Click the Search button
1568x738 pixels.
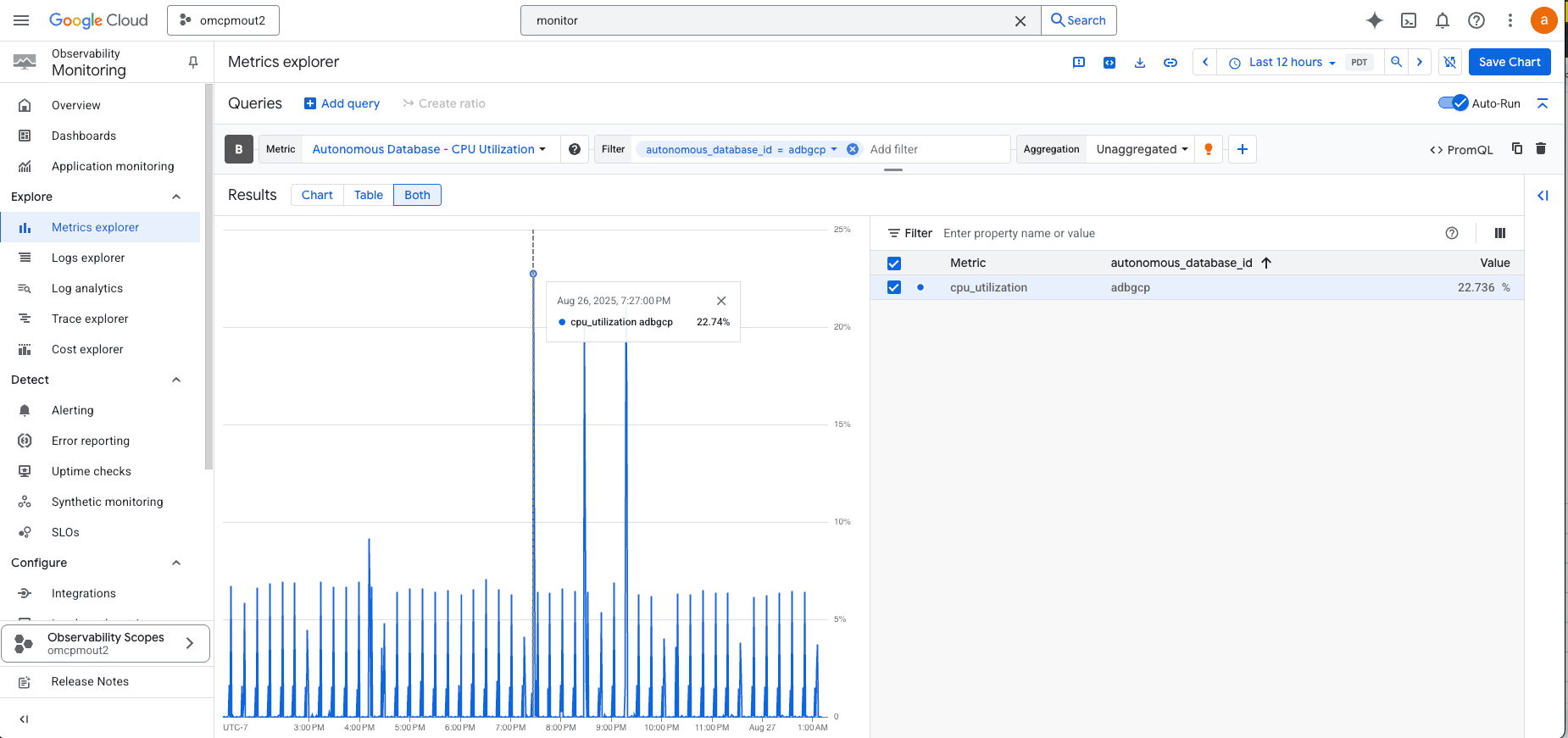[x=1078, y=20]
